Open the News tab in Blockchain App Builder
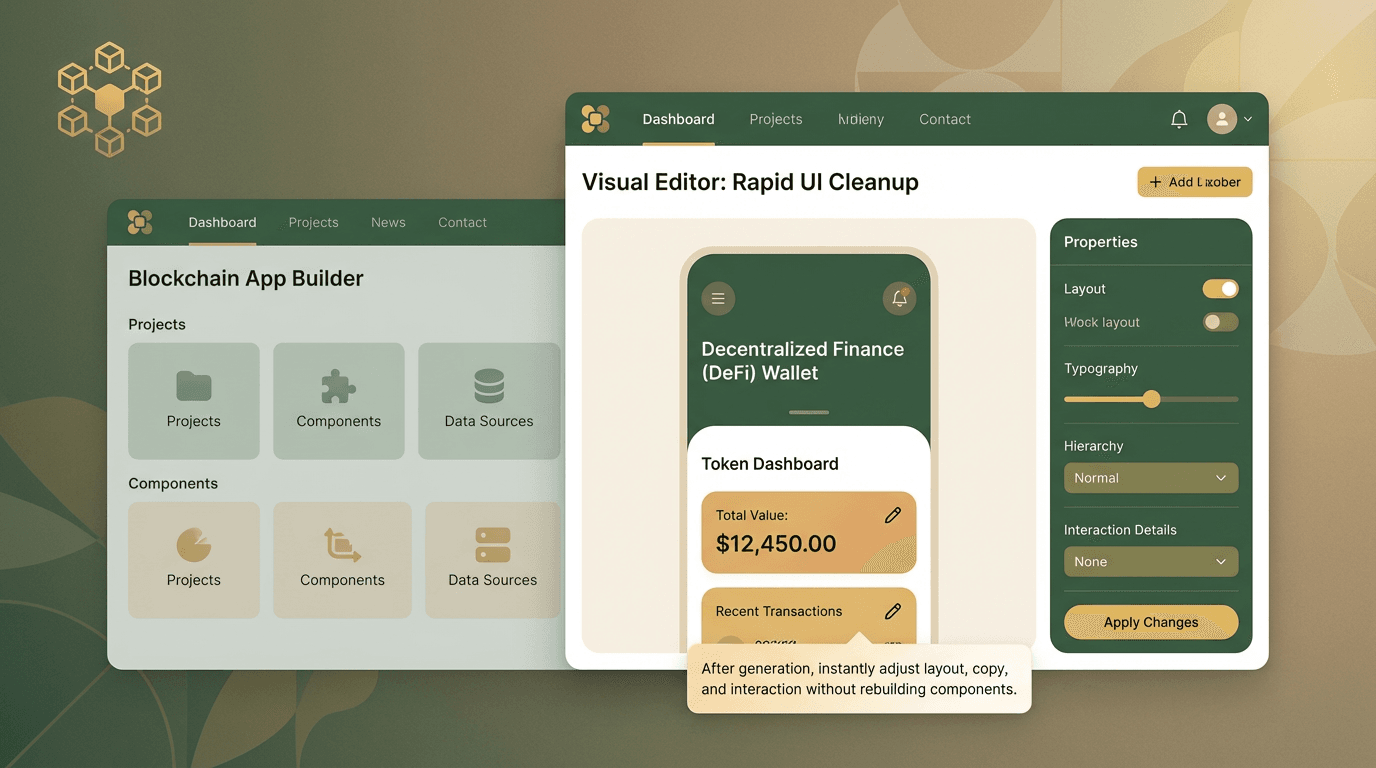Viewport: 1376px width, 768px height. pyautogui.click(x=388, y=222)
